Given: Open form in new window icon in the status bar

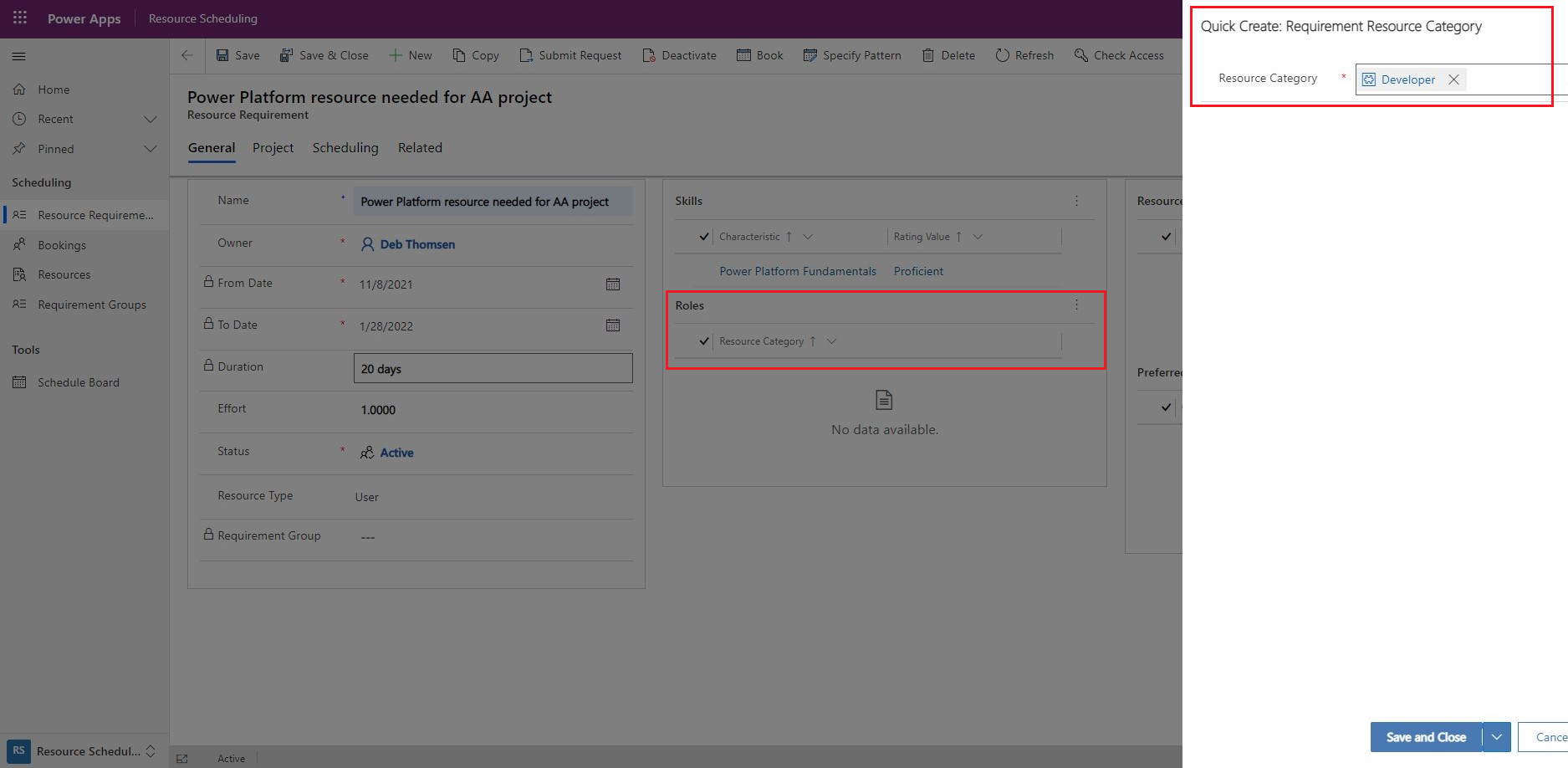Looking at the screenshot, I should (x=182, y=759).
